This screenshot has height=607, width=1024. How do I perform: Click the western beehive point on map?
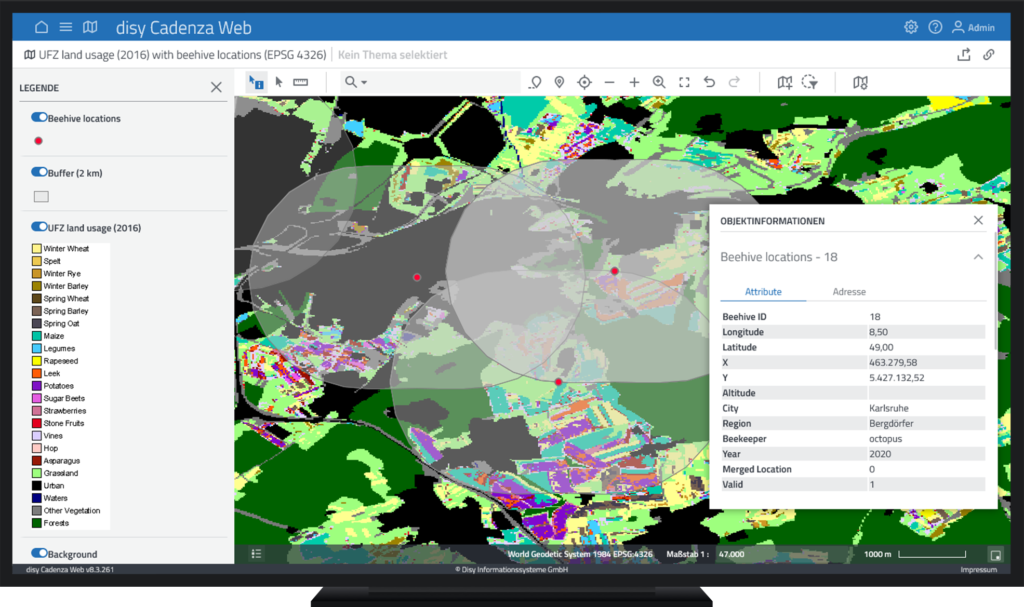coord(417,277)
